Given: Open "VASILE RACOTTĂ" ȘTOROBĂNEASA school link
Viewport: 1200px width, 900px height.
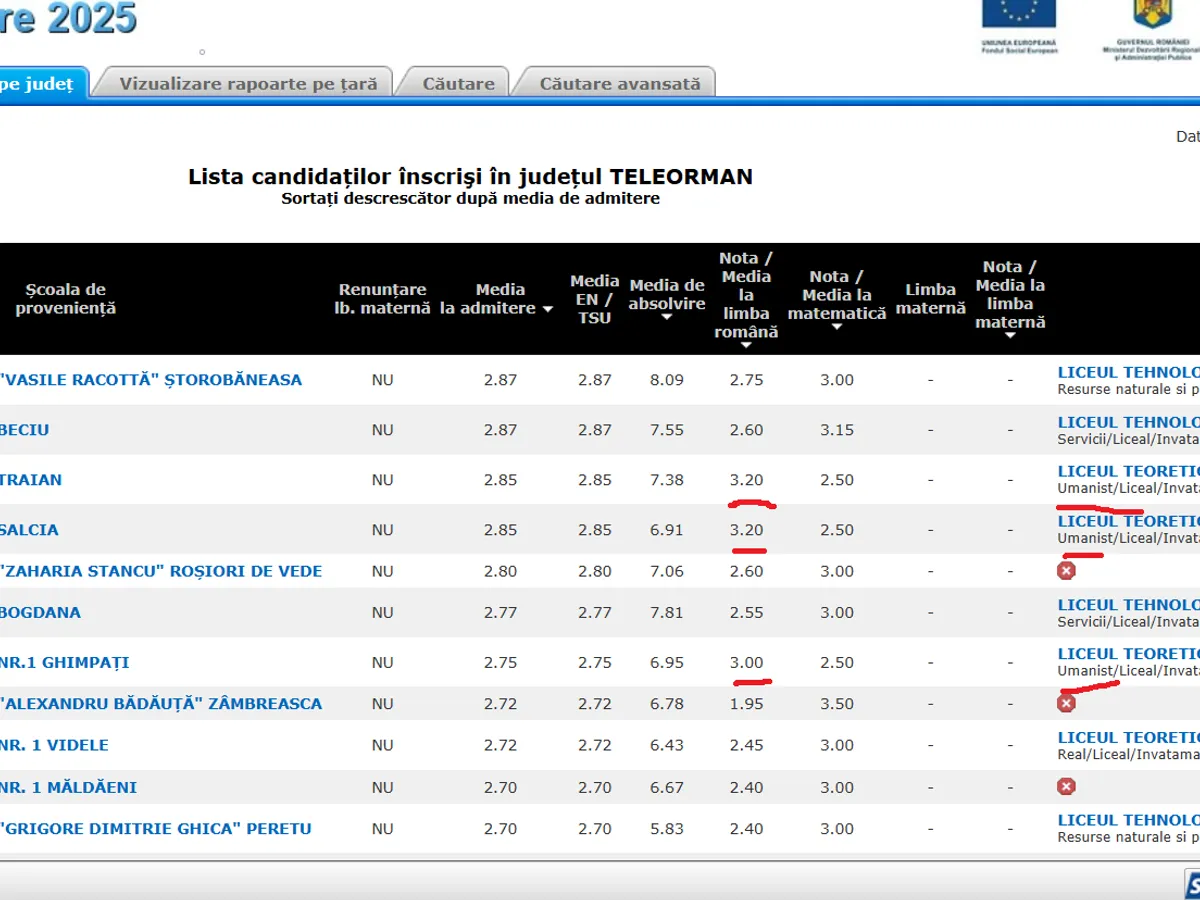Looking at the screenshot, I should 151,380.
